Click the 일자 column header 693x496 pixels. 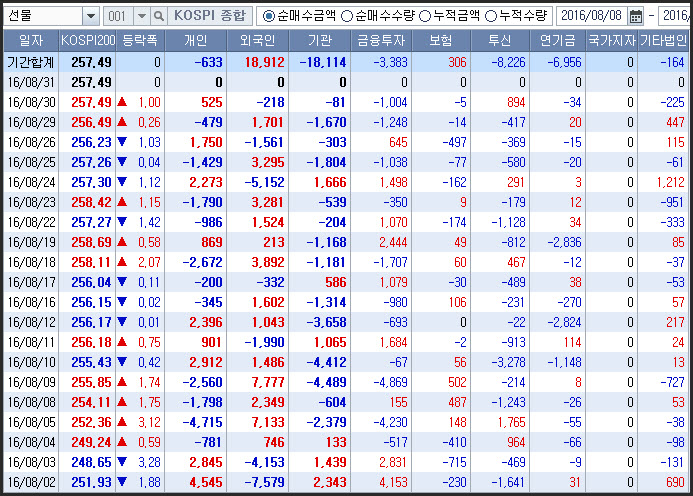point(31,41)
